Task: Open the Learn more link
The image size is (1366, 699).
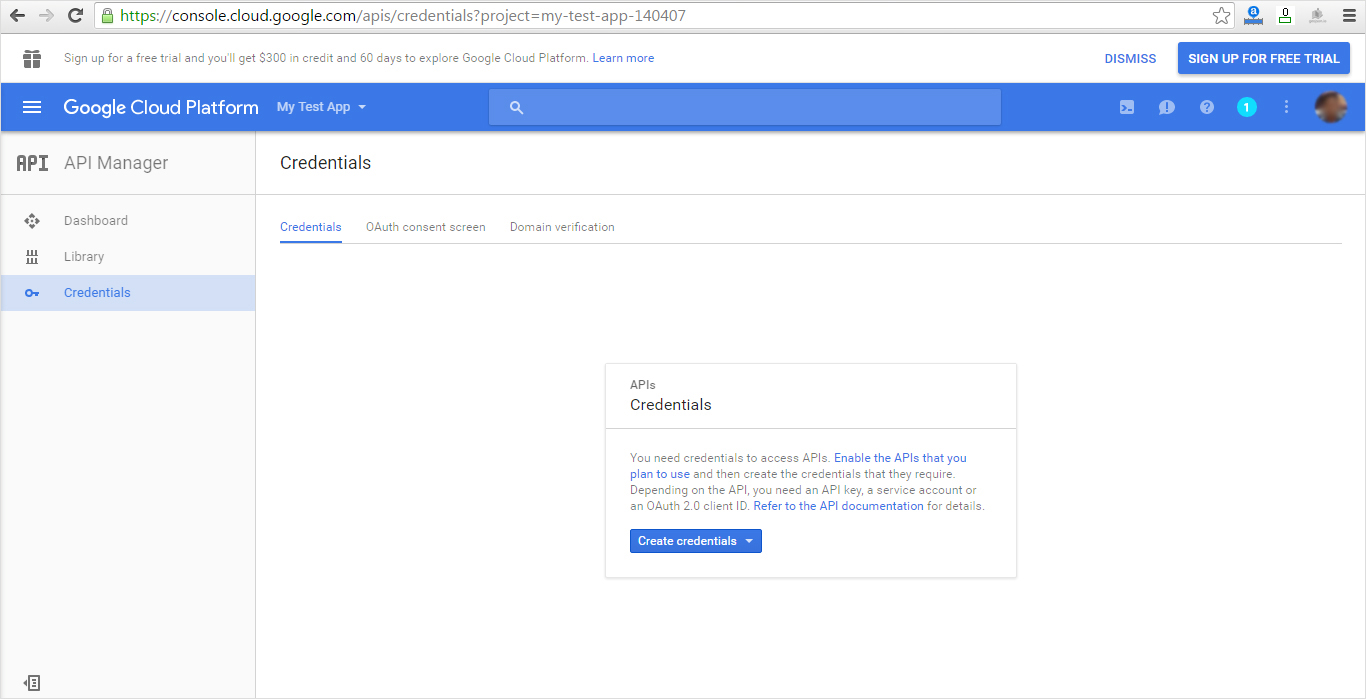Action: coord(623,58)
